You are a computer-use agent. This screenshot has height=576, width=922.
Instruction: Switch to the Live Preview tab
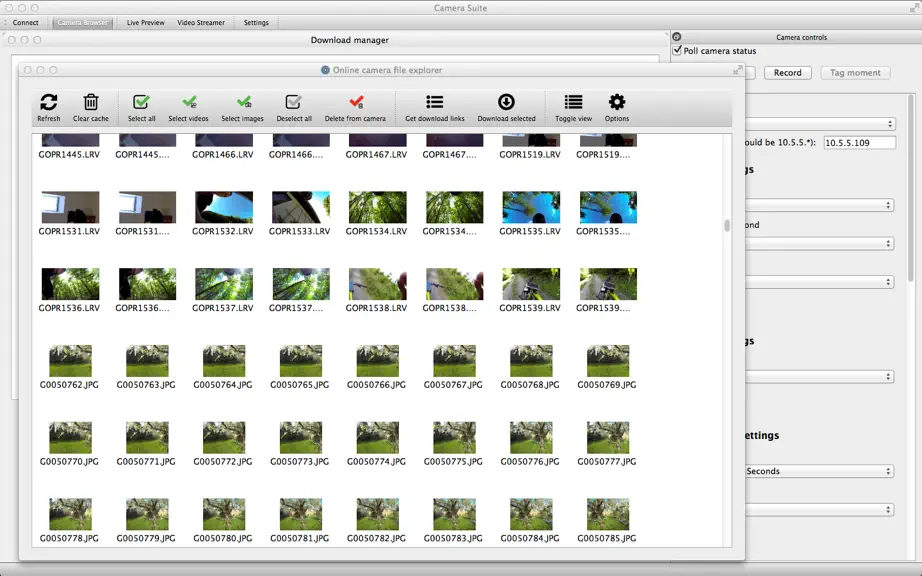pyautogui.click(x=145, y=22)
